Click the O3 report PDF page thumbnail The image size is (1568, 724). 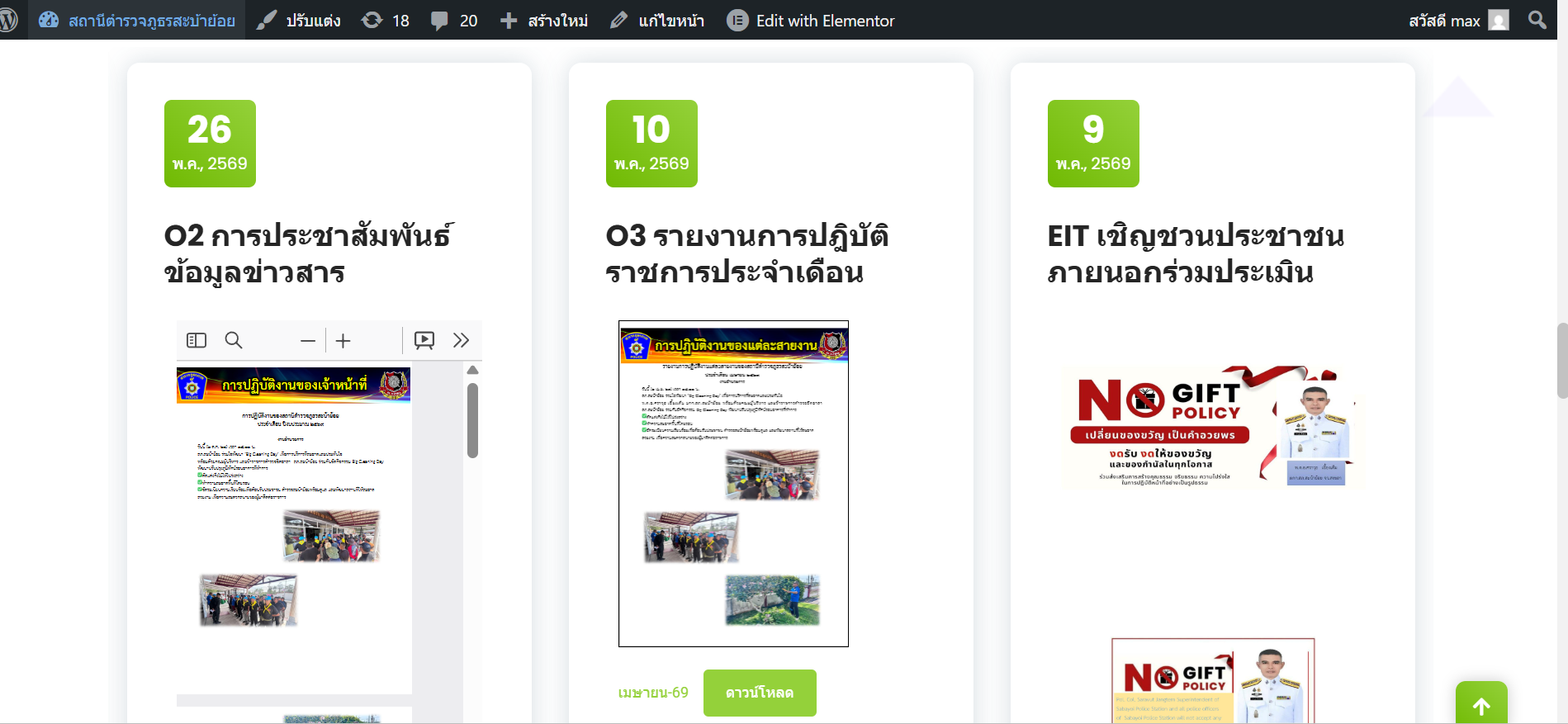click(x=733, y=484)
